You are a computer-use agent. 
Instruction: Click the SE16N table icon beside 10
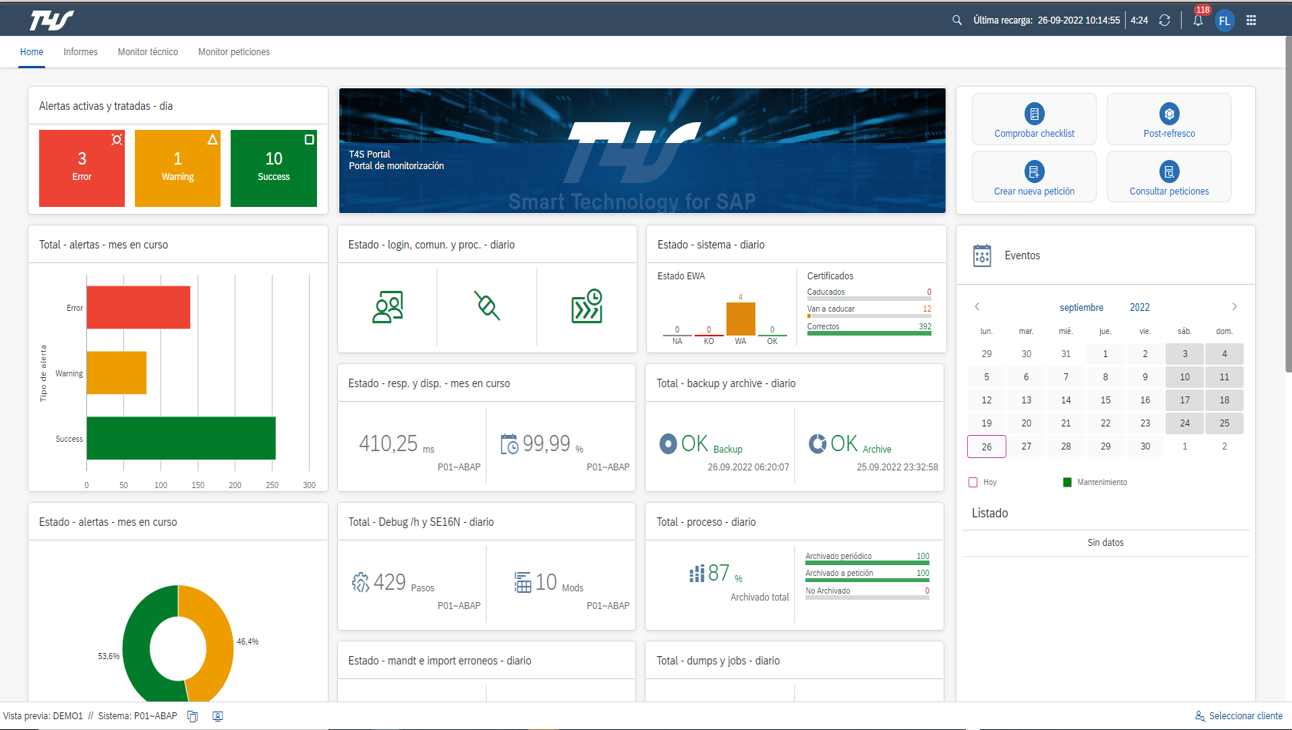522,582
